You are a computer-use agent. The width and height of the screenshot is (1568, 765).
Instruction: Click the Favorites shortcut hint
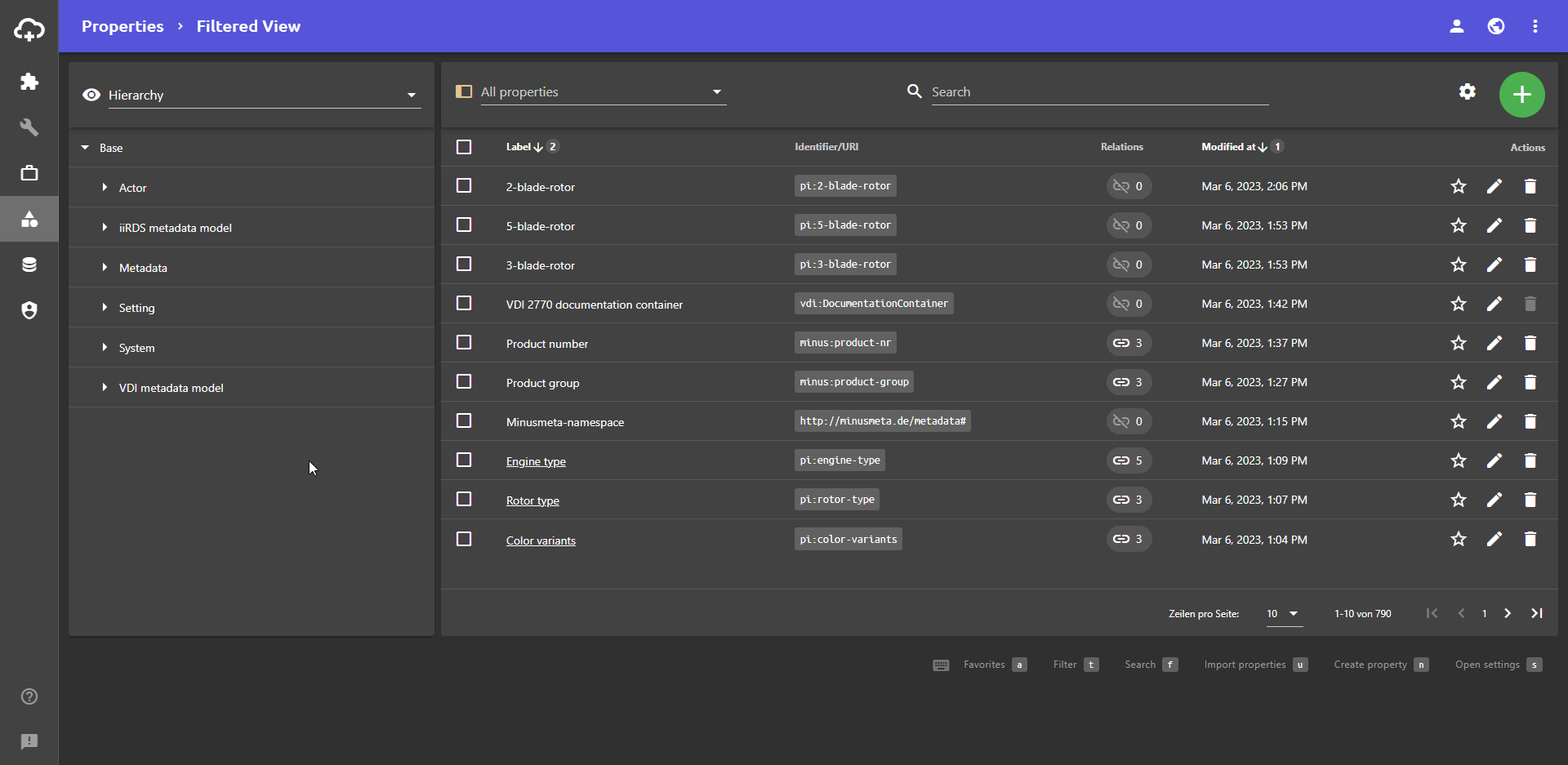point(995,665)
